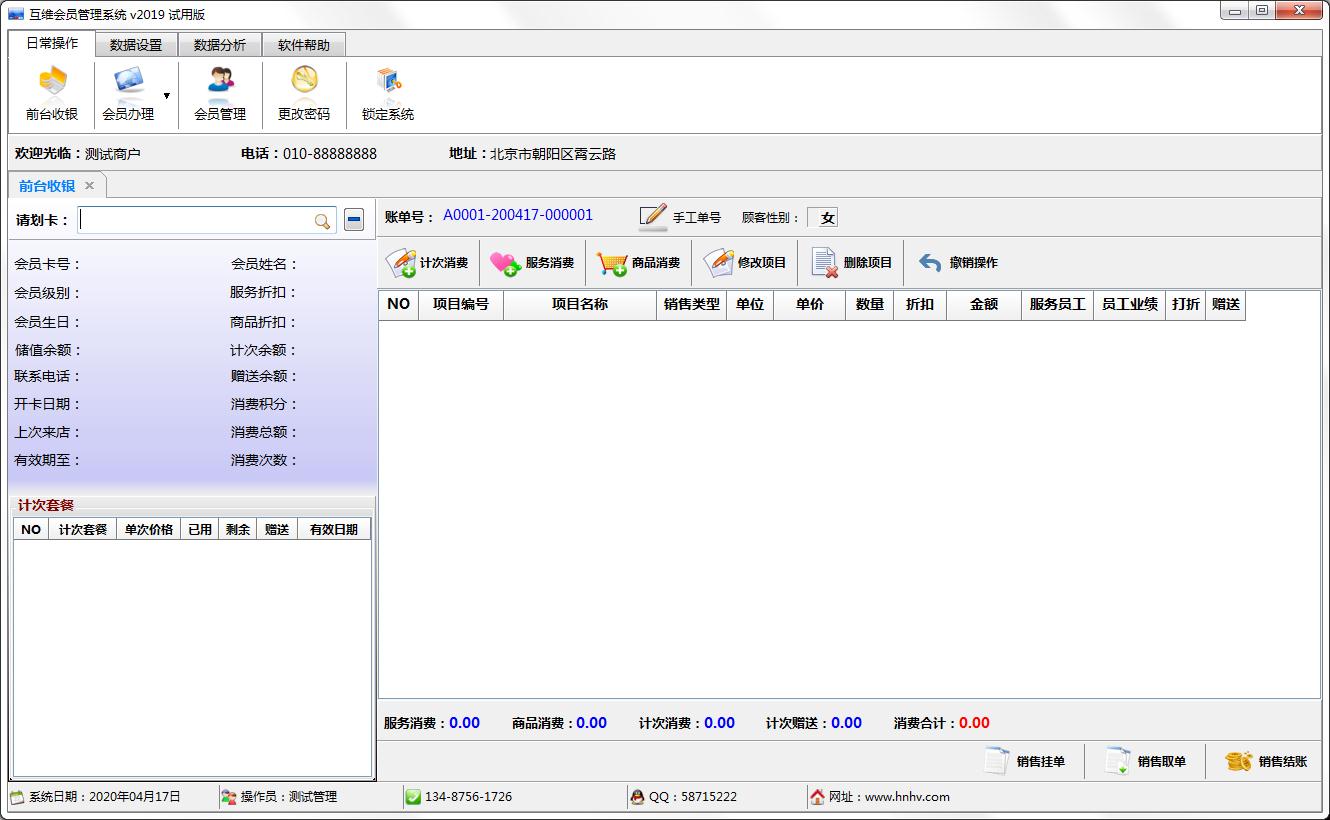Click the 销售结账 checkout button
This screenshot has height=820, width=1330.
pos(1266,761)
